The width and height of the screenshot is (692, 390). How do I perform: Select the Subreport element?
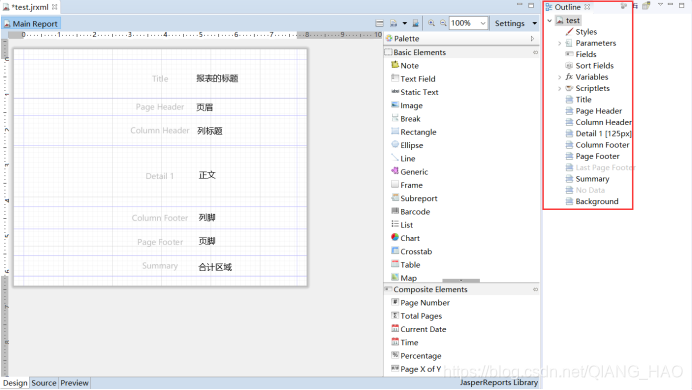[414, 198]
